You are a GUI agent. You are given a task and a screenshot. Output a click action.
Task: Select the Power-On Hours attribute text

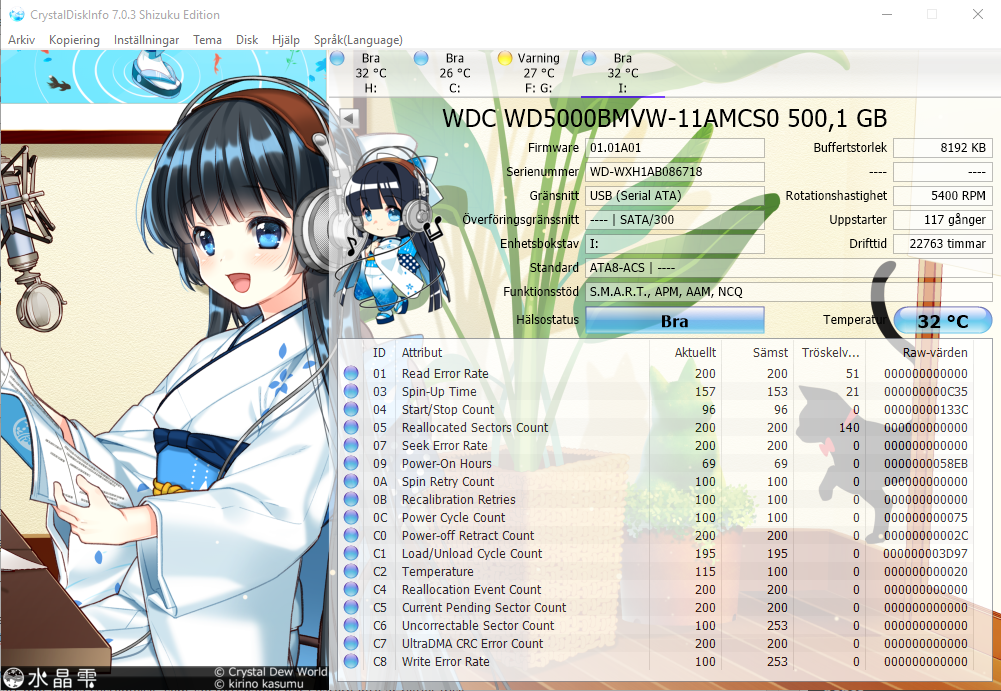[x=446, y=464]
